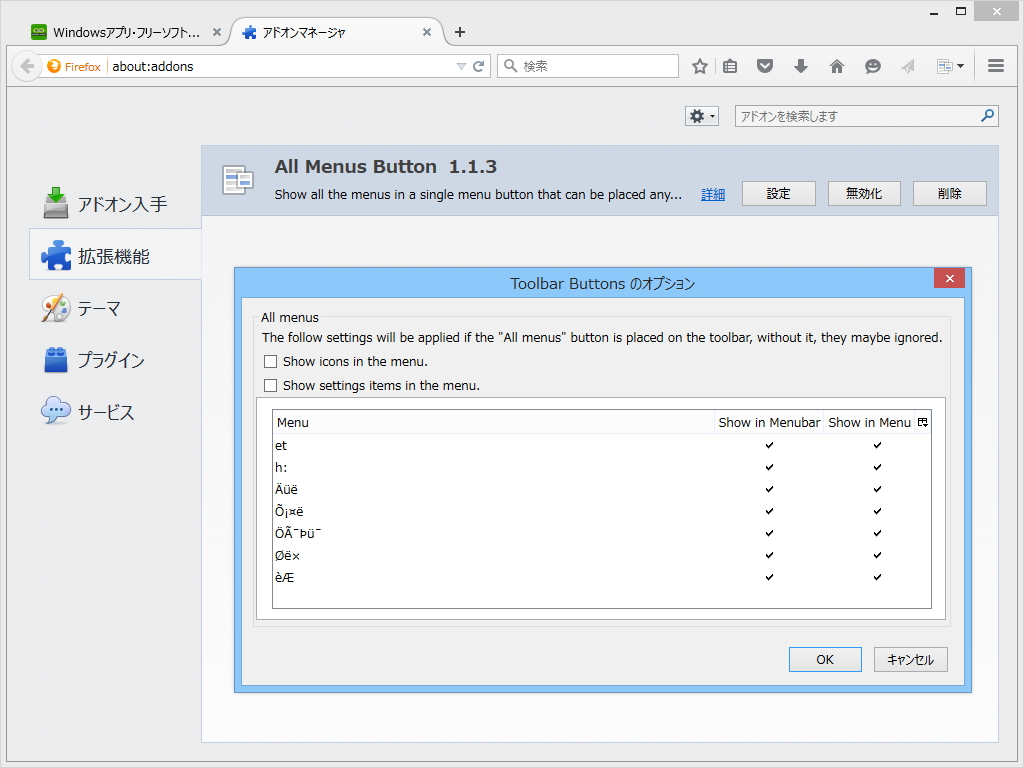Click the Show in Menu column header
Image resolution: width=1024 pixels, height=768 pixels.
(x=869, y=423)
